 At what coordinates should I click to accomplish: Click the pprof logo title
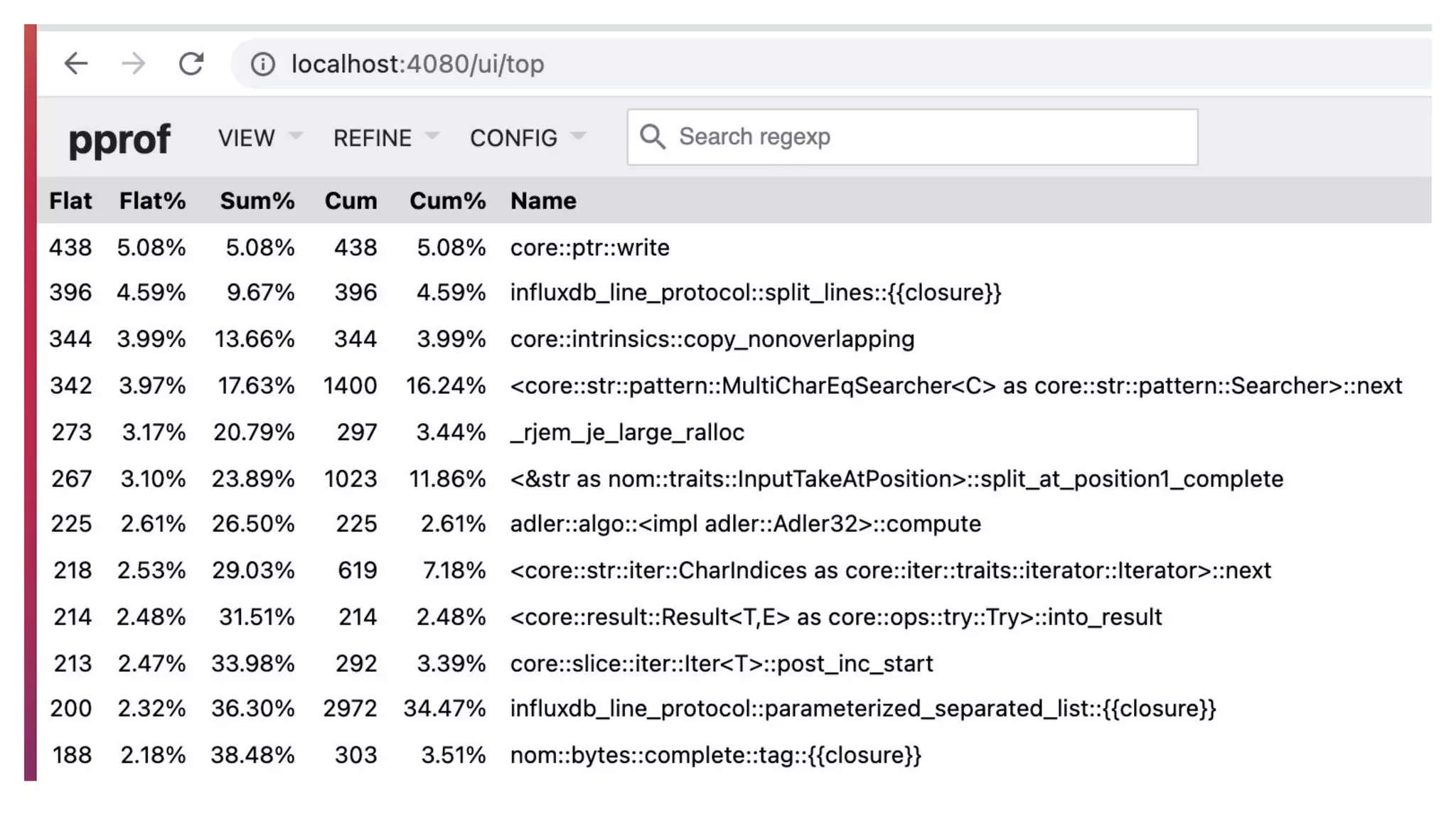tap(119, 139)
